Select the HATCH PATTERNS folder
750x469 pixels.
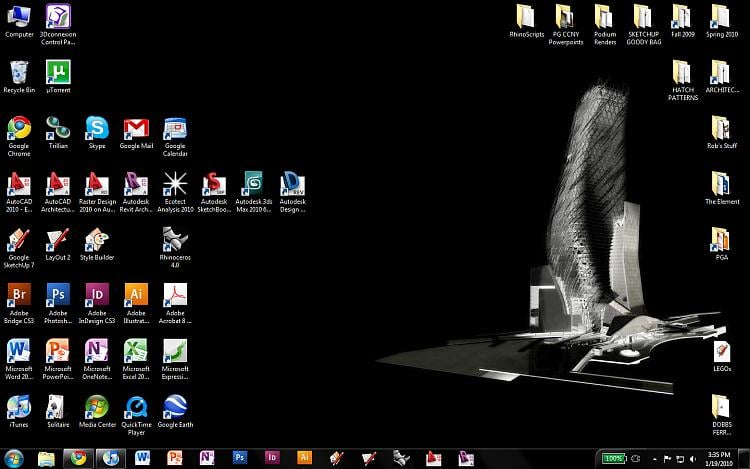pos(683,79)
